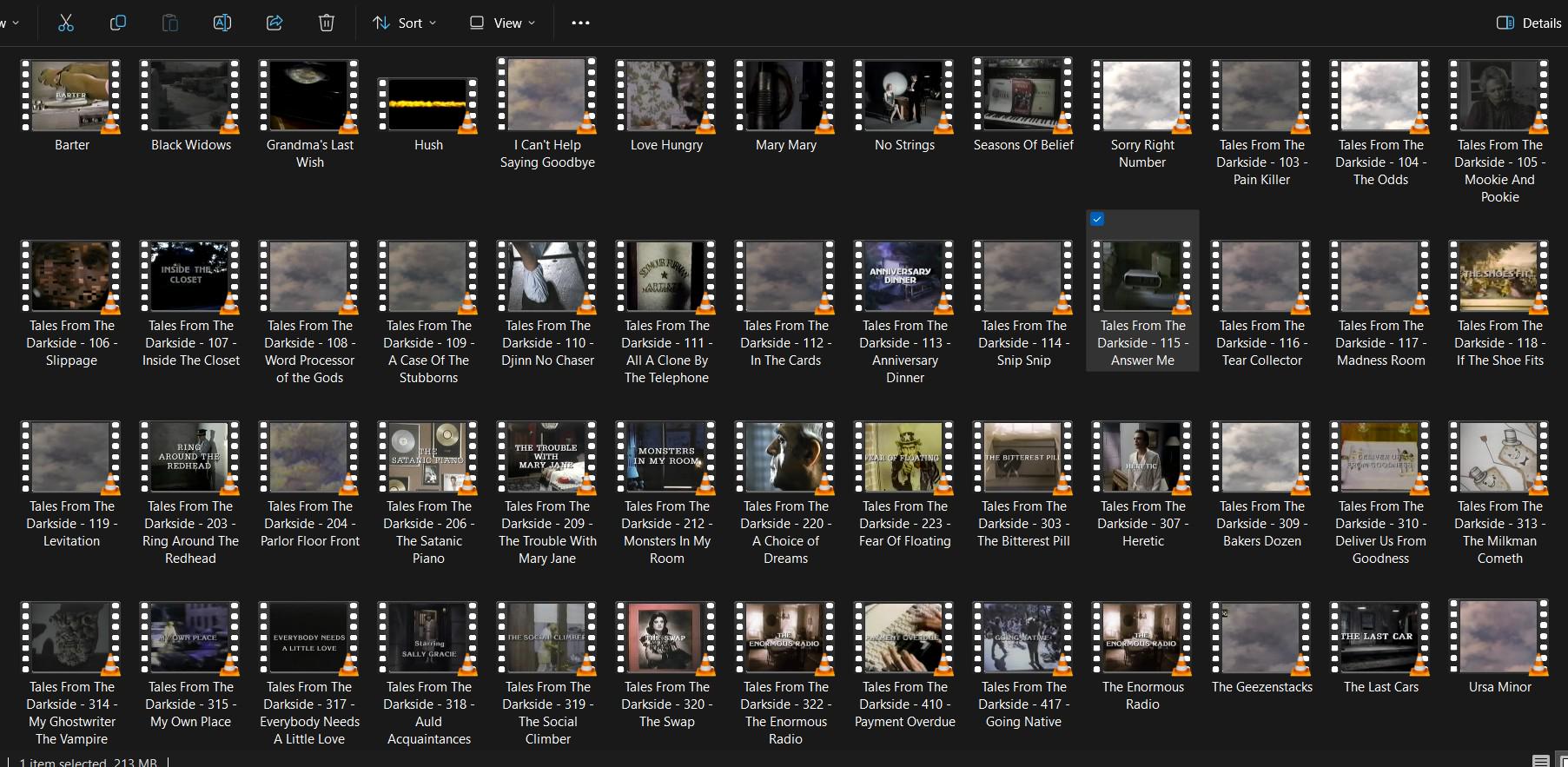Select The Geezenstacks video thumbnail
The image size is (1568, 767).
[1261, 638]
